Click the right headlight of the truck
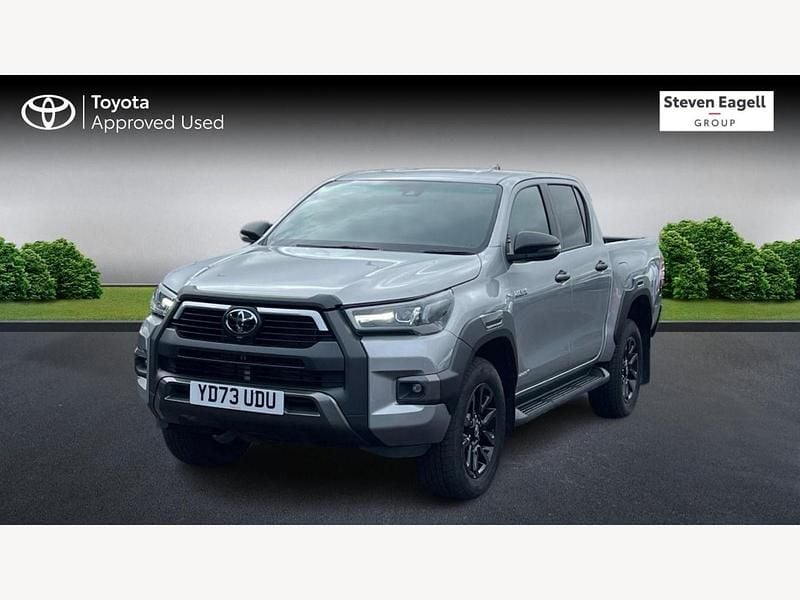This screenshot has height=600, width=800. [x=400, y=313]
